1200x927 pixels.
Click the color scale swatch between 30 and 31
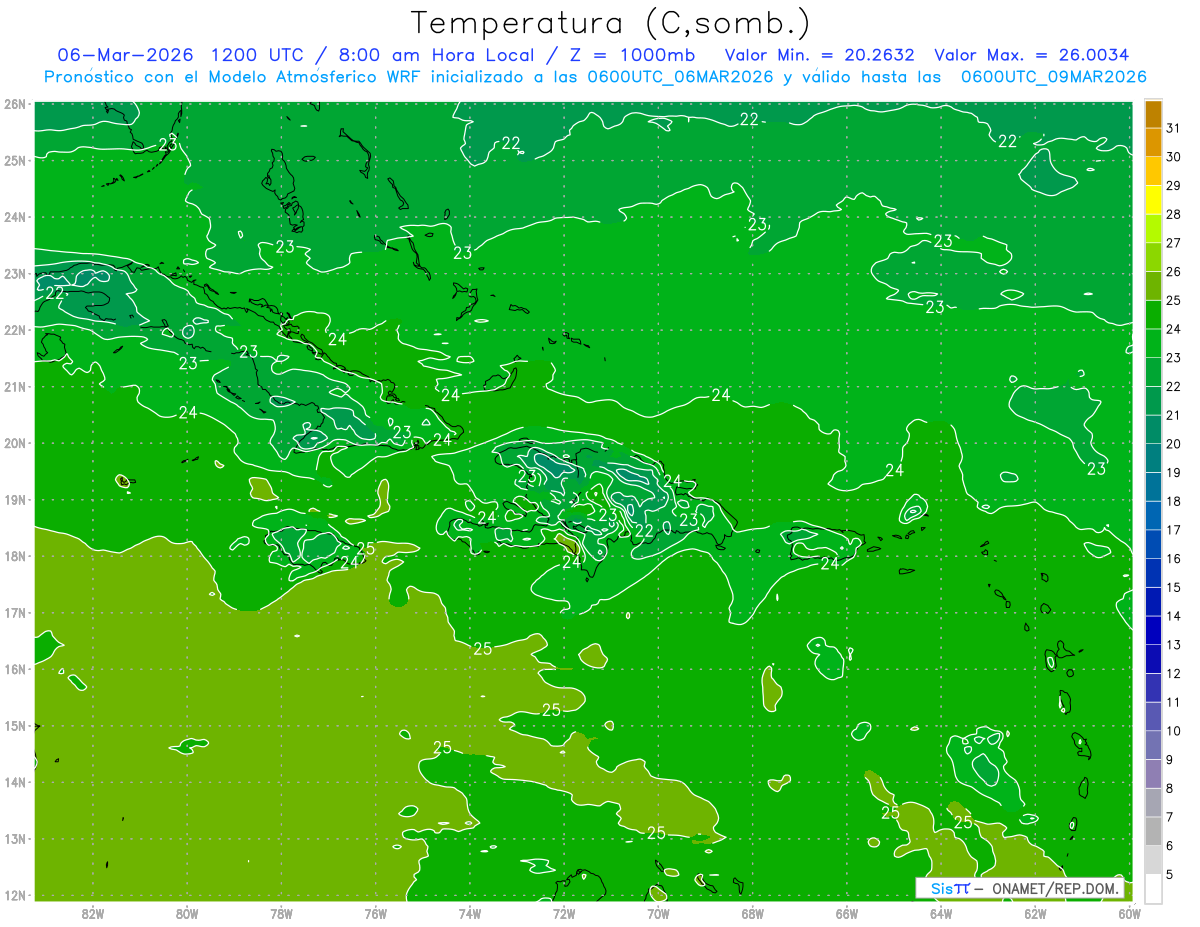pos(1153,143)
